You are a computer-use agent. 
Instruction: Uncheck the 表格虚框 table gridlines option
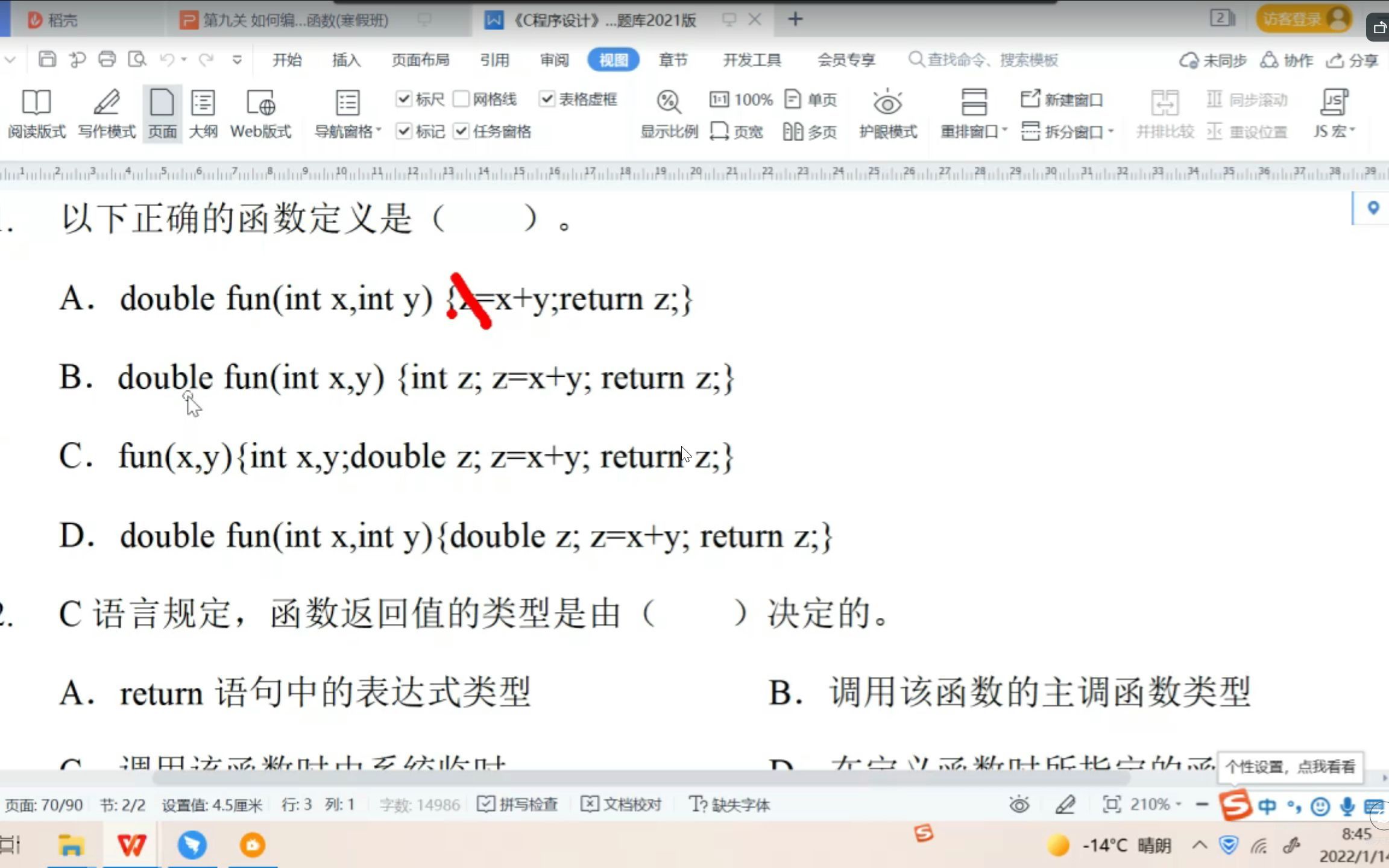pyautogui.click(x=547, y=99)
